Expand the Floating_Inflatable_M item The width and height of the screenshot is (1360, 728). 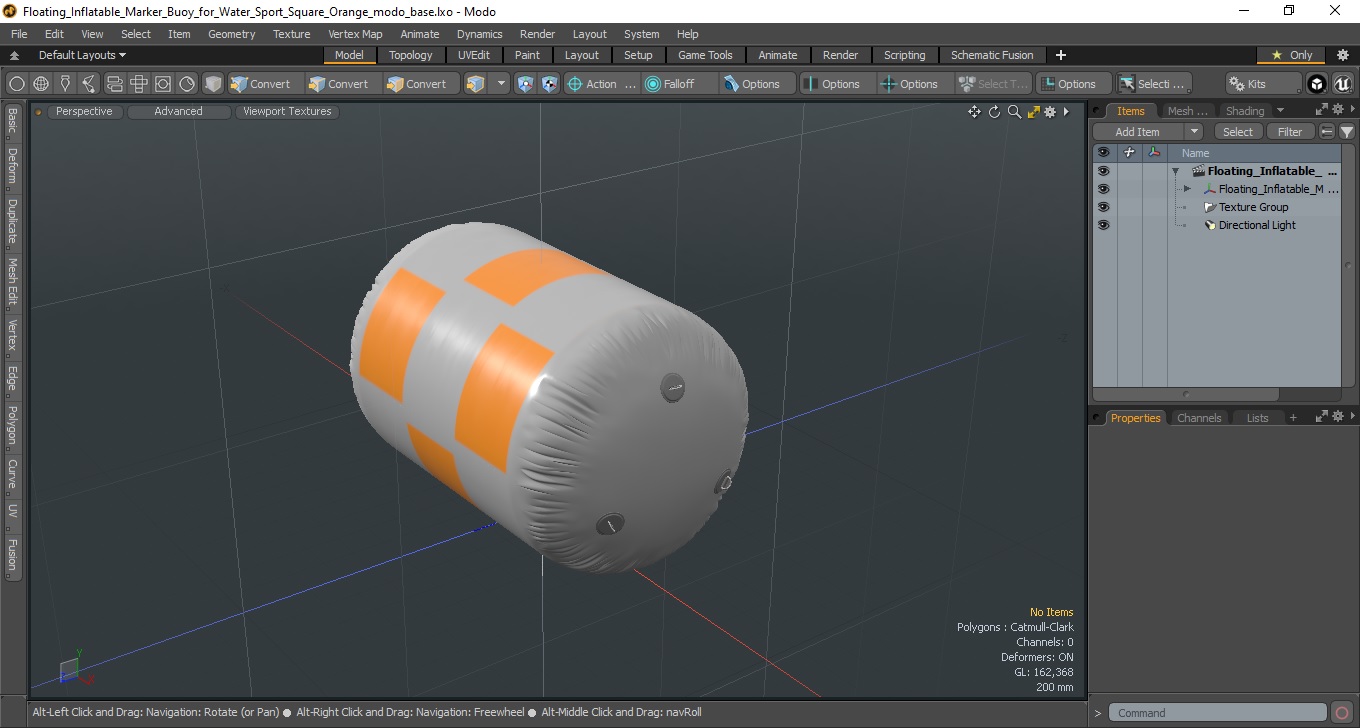(x=1187, y=189)
